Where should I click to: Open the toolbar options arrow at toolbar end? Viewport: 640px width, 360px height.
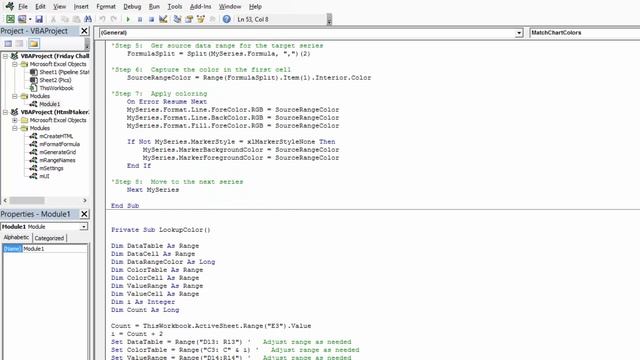point(329,20)
